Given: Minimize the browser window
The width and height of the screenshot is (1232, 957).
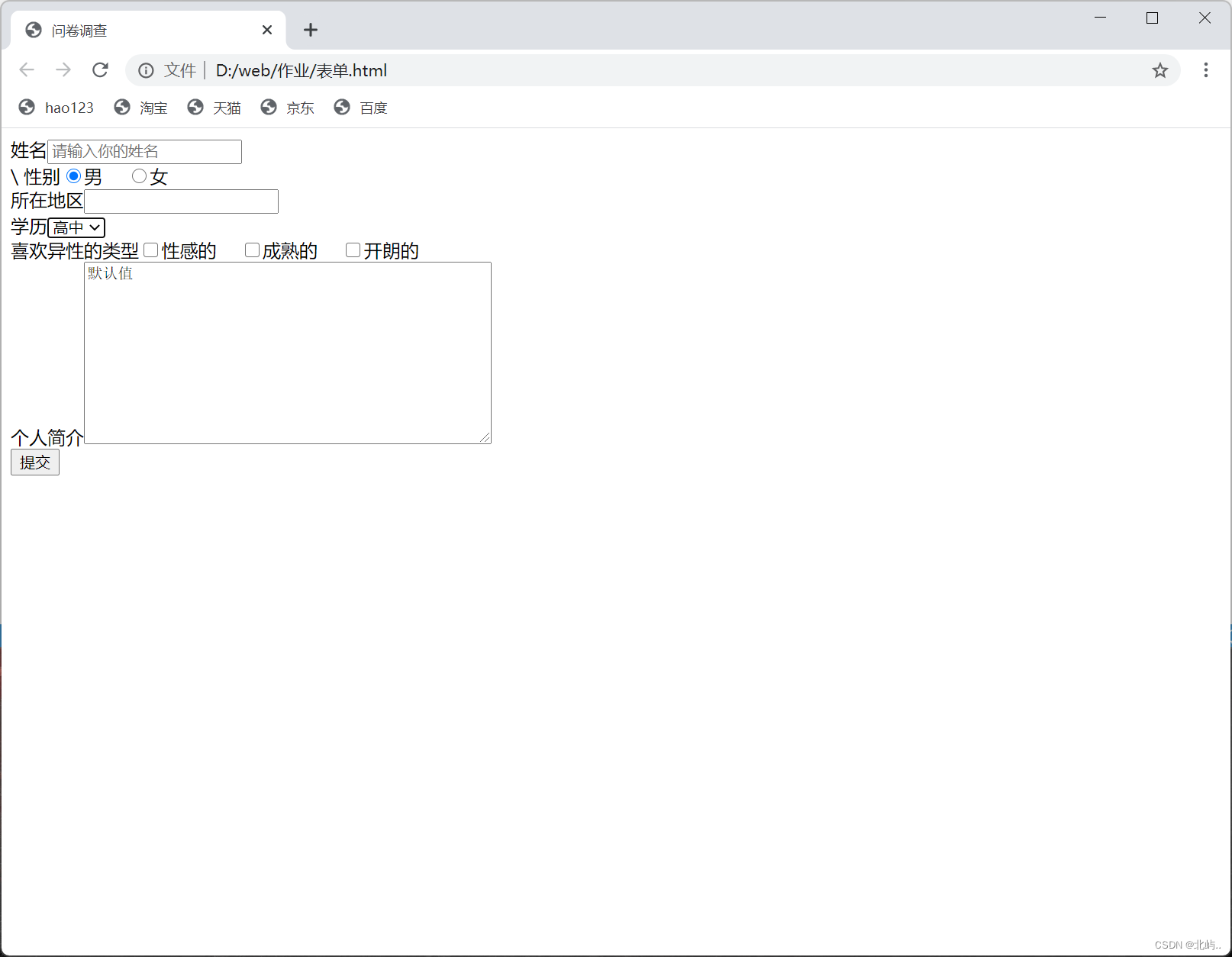Looking at the screenshot, I should point(1101,18).
